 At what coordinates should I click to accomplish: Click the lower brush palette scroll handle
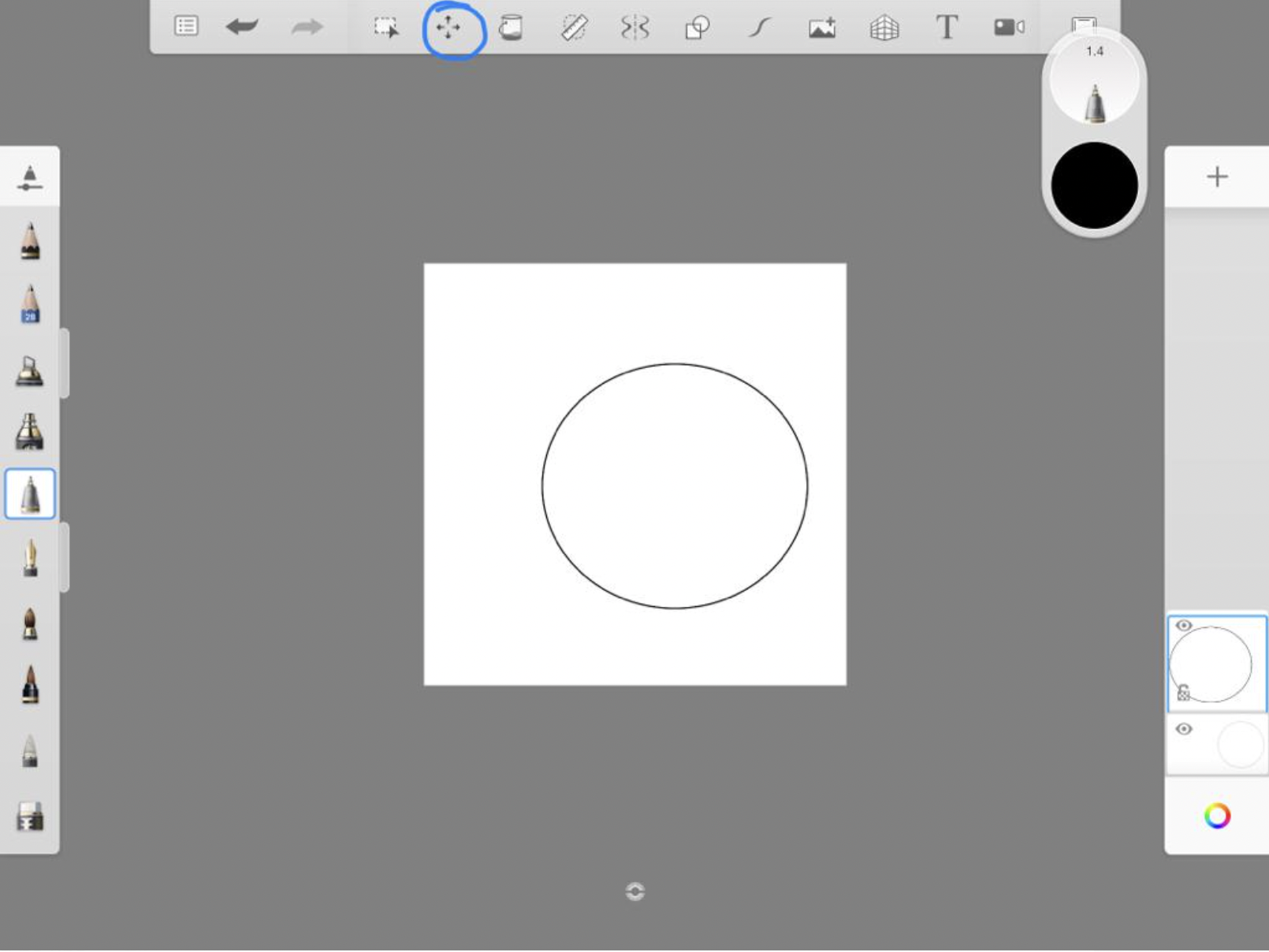(x=65, y=556)
